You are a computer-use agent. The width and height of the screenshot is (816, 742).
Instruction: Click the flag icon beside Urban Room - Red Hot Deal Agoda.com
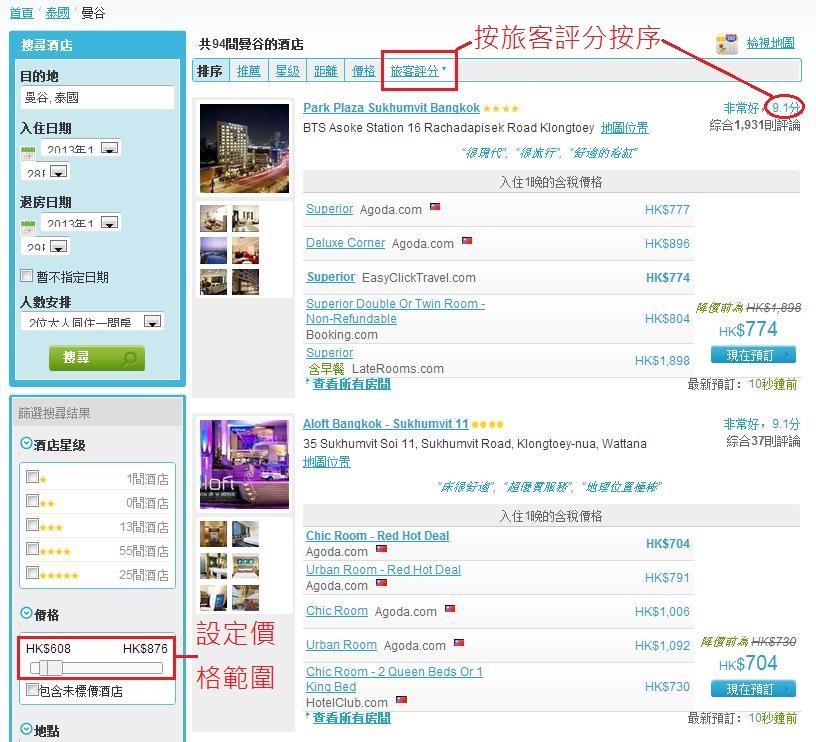click(381, 582)
